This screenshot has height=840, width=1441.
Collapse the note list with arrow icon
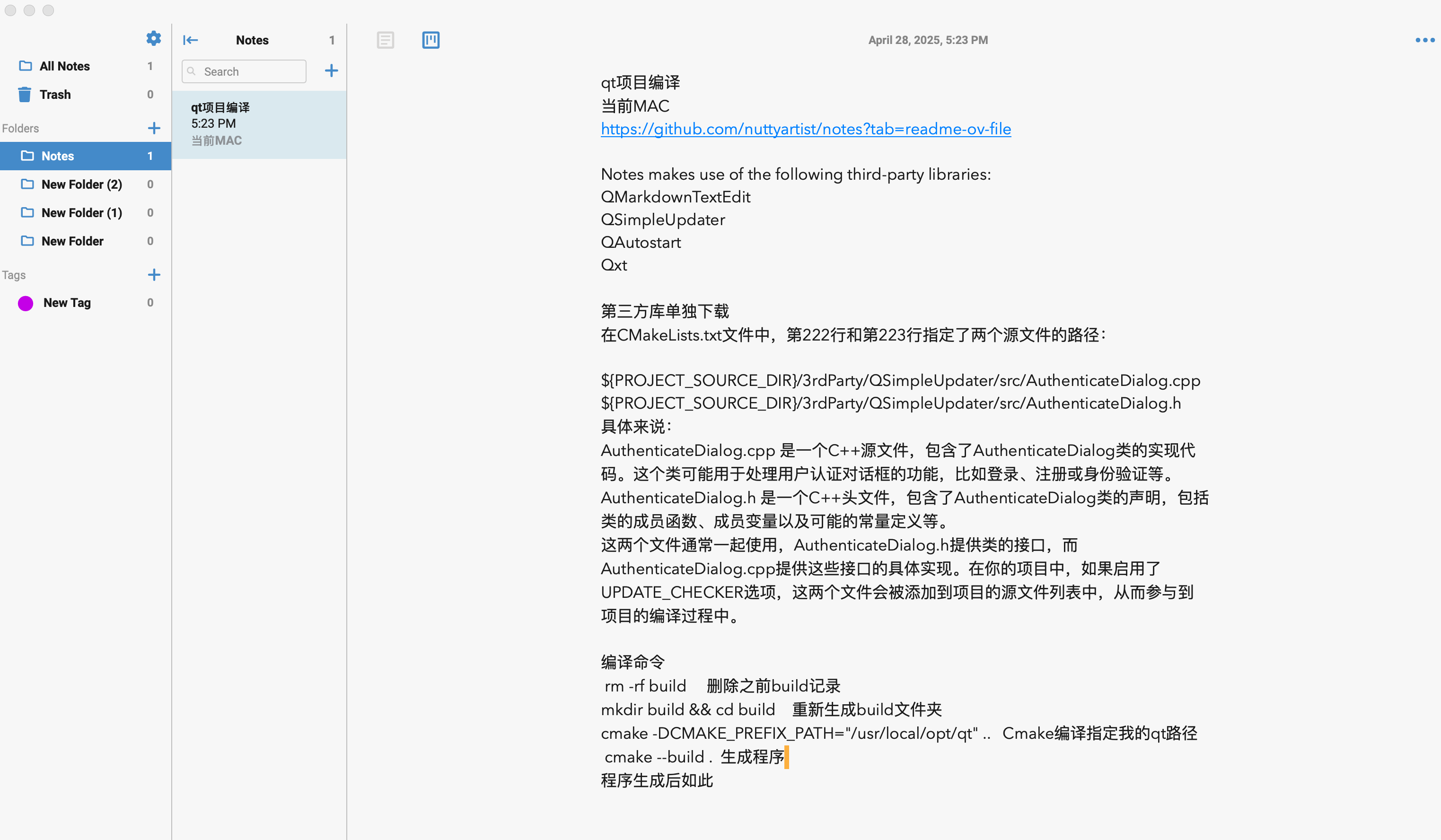pyautogui.click(x=191, y=40)
